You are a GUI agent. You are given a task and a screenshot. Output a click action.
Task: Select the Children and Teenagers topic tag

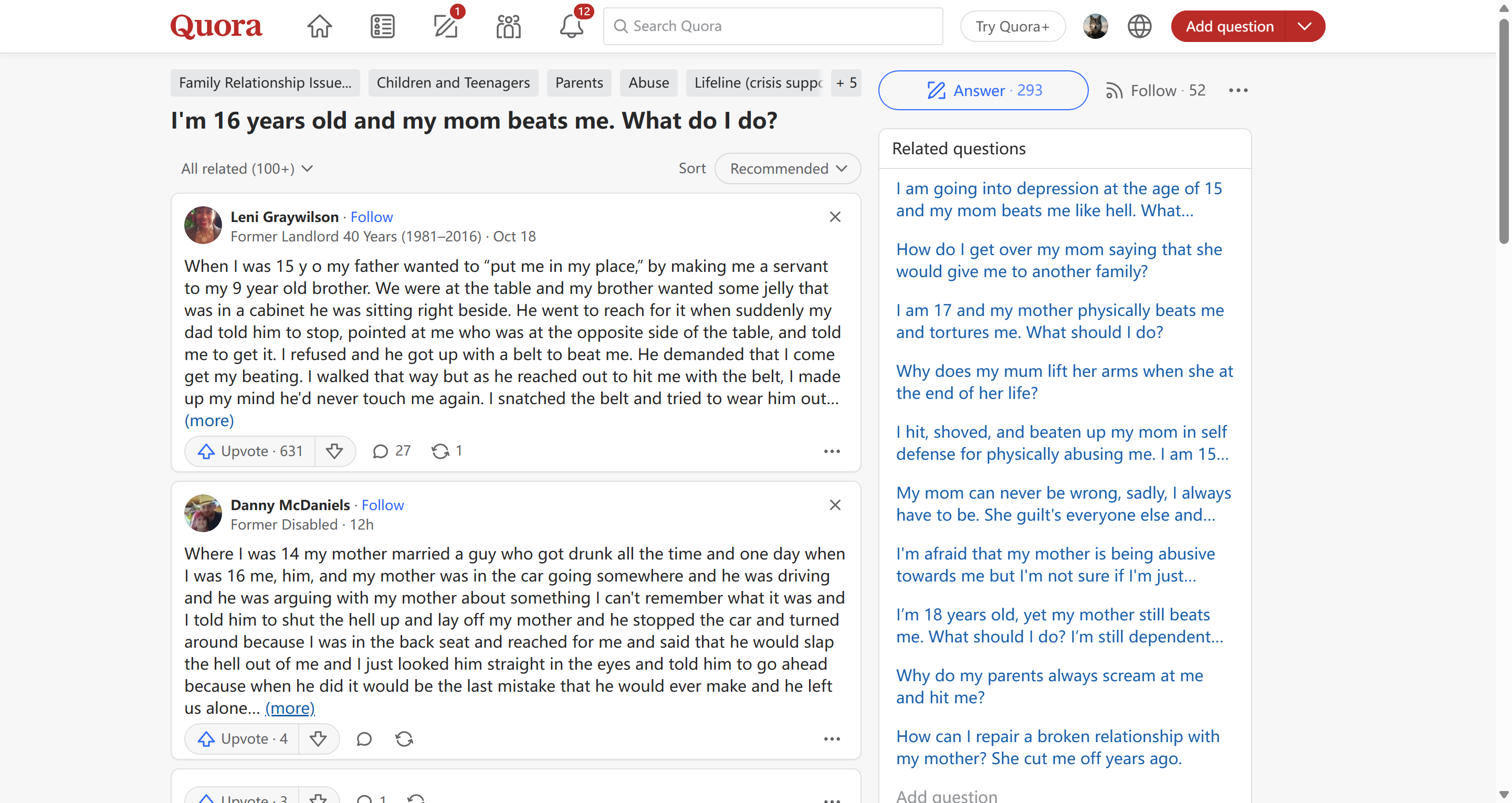(x=453, y=83)
